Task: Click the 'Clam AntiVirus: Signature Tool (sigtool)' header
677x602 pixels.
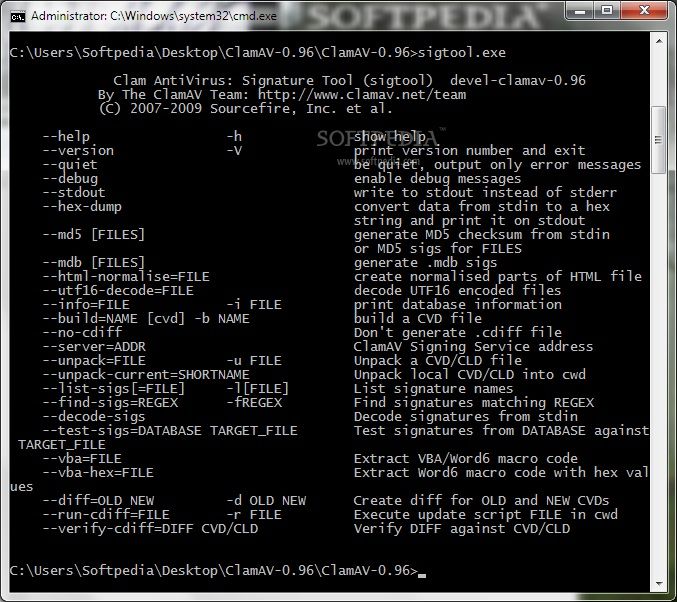Action: pos(273,81)
